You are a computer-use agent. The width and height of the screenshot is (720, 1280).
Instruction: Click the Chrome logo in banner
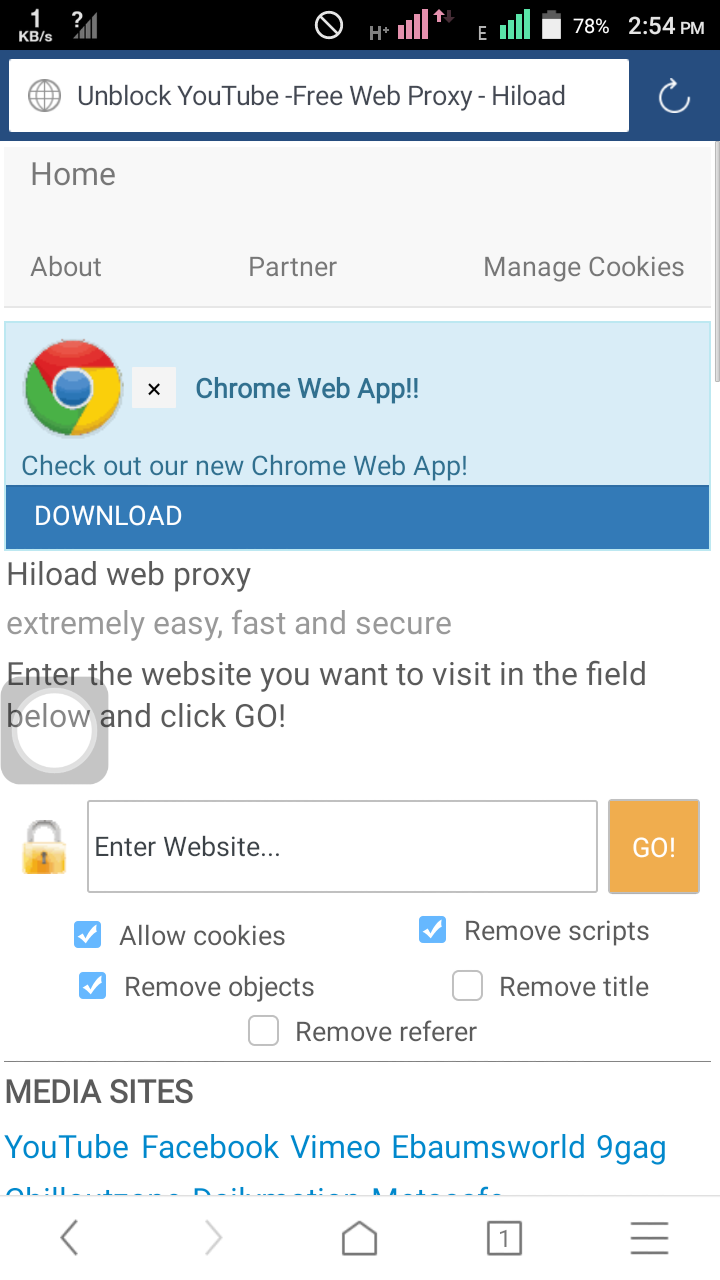tap(72, 388)
